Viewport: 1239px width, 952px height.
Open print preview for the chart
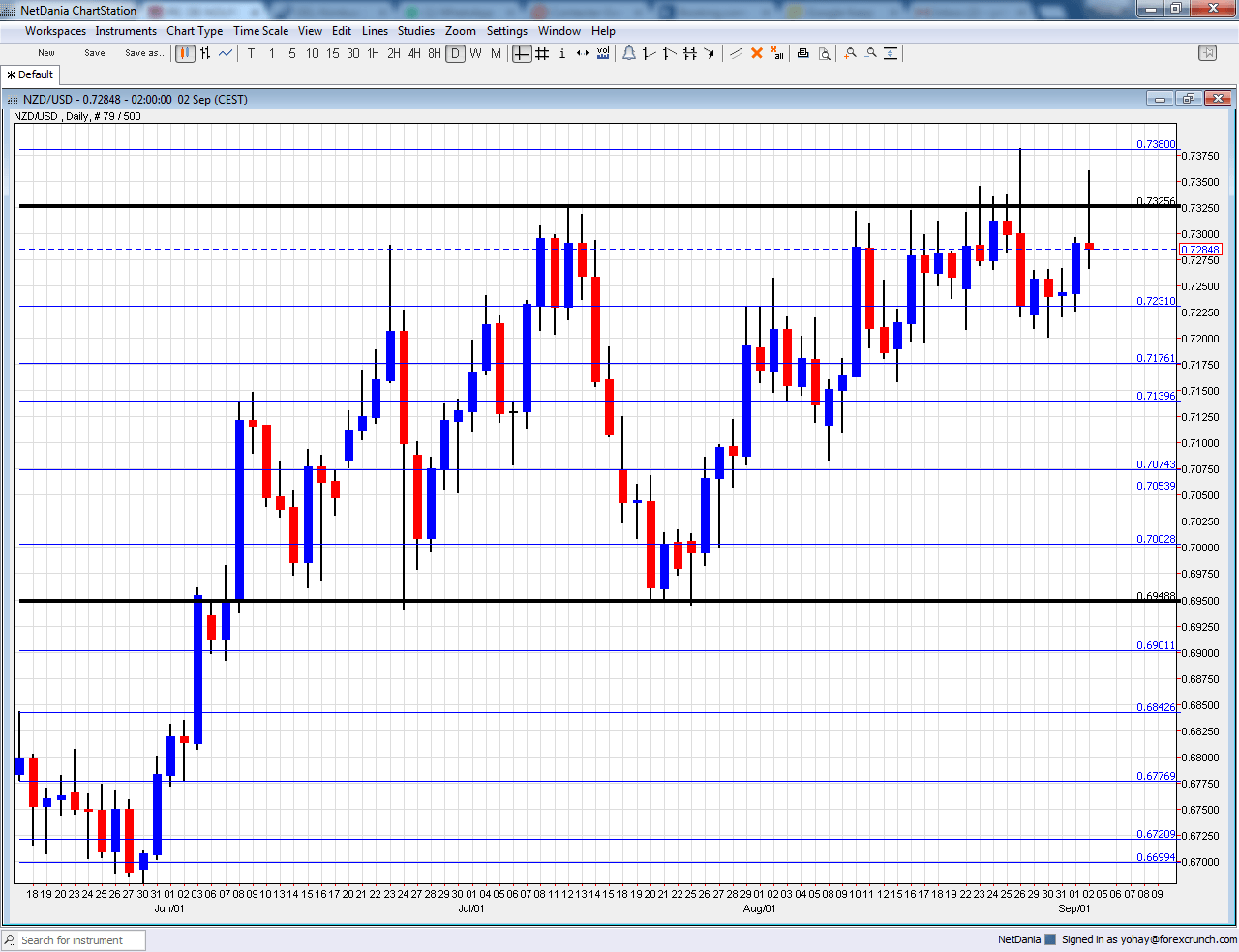824,53
